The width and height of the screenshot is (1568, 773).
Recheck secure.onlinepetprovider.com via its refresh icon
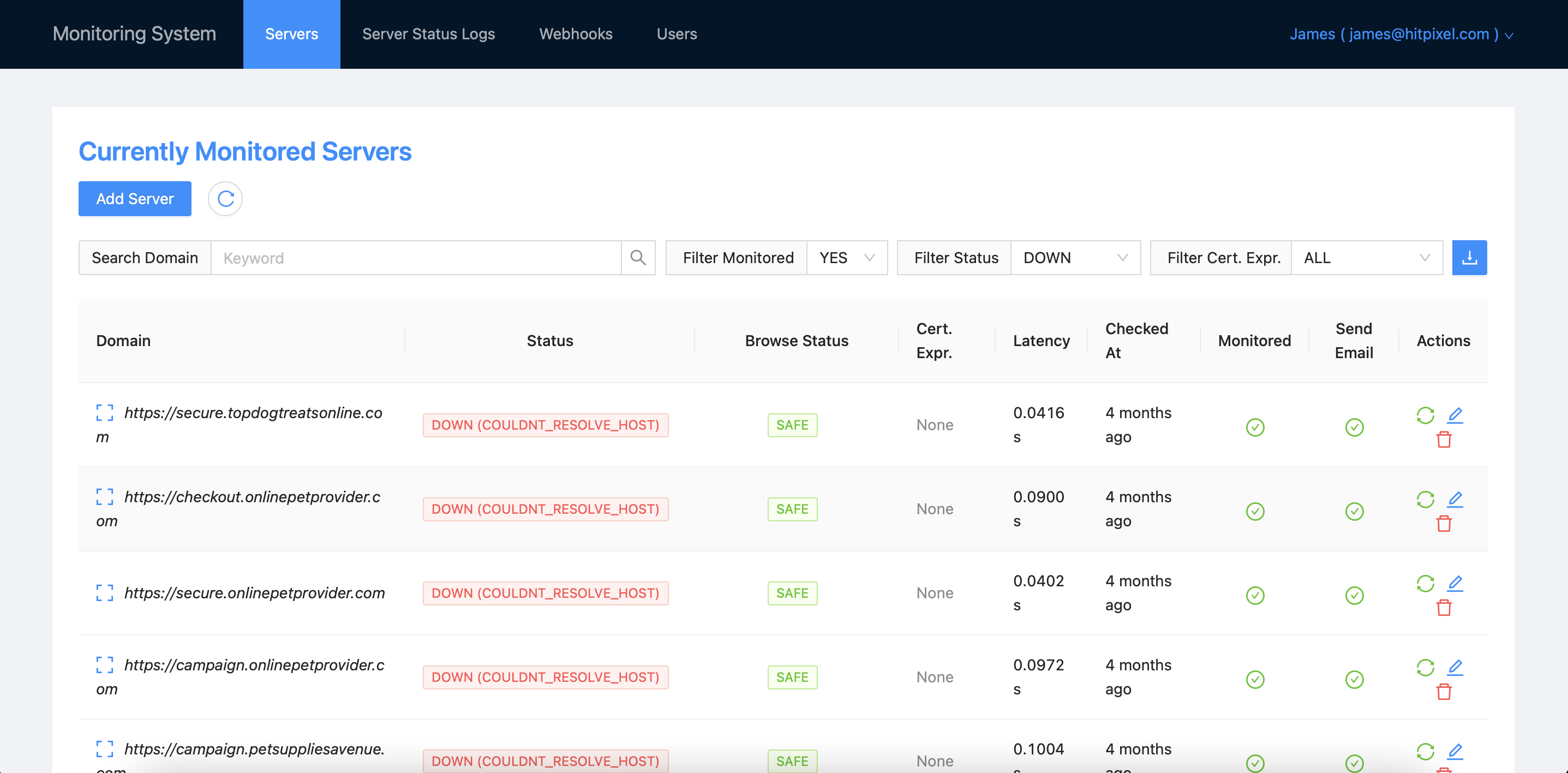pos(1426,583)
